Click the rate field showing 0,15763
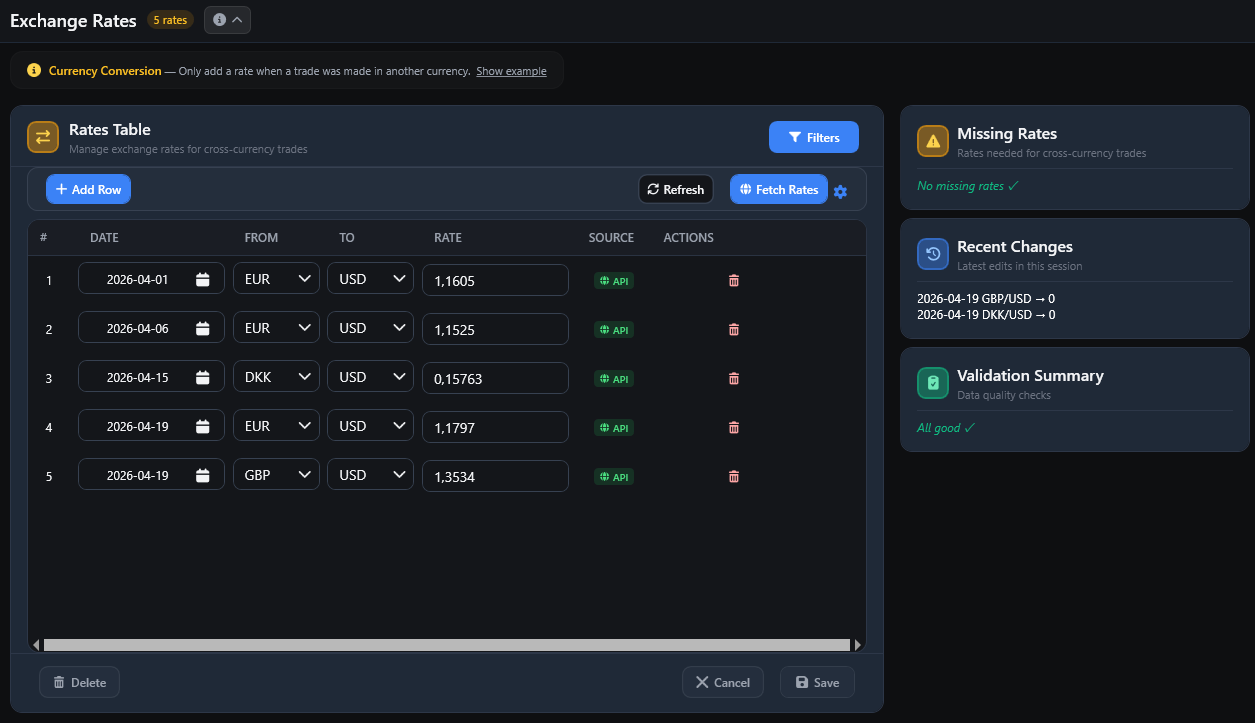The width and height of the screenshot is (1255, 723). [x=495, y=378]
